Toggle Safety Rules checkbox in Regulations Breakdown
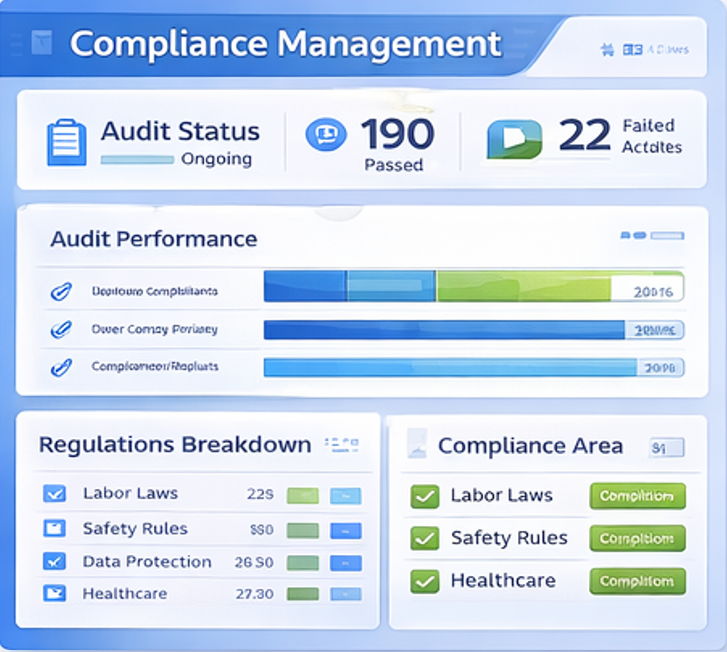 (x=54, y=528)
